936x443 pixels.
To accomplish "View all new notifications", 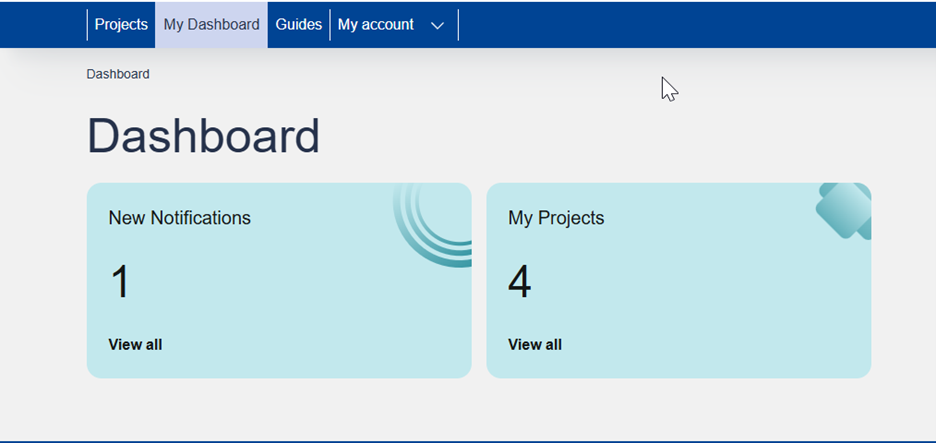I will pos(135,344).
